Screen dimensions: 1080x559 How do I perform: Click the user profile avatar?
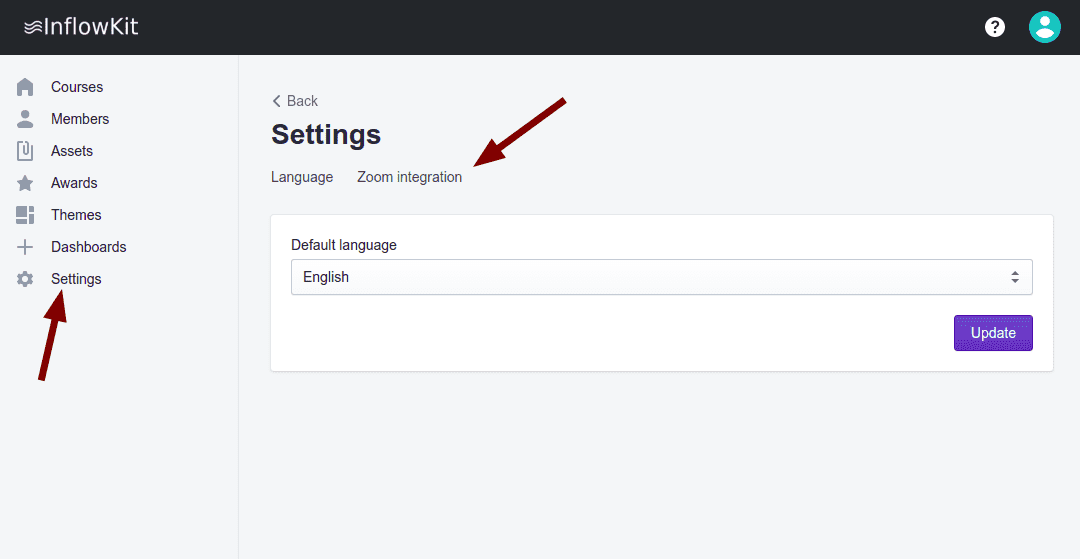[x=1044, y=27]
